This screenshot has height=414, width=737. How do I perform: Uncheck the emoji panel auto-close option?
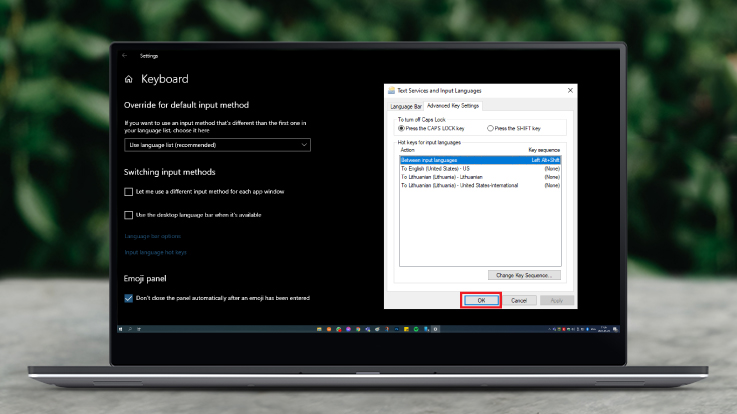[128, 297]
